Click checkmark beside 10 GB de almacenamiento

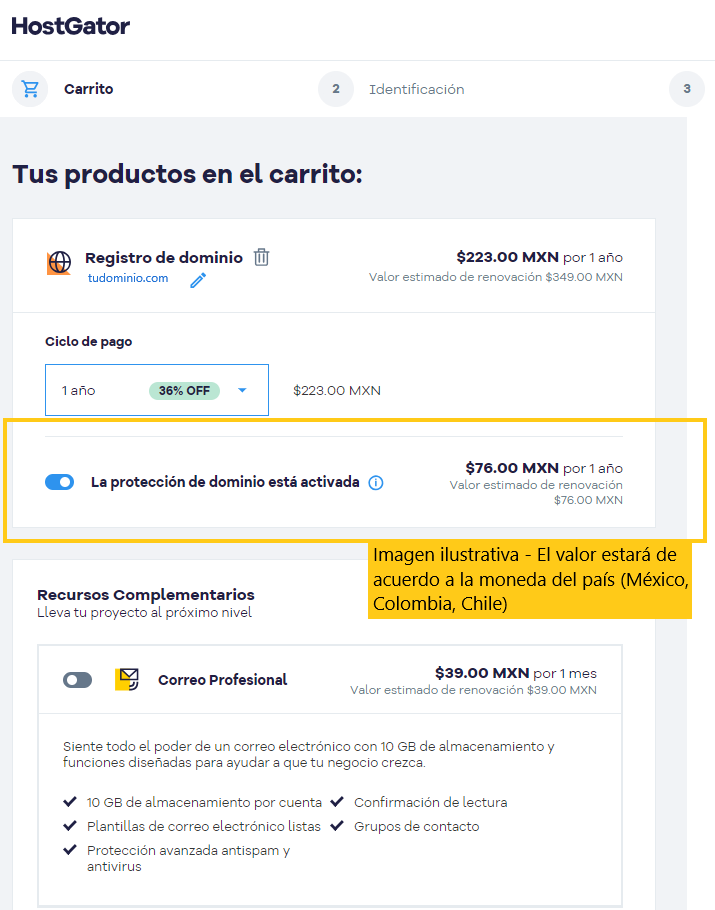tap(70, 801)
